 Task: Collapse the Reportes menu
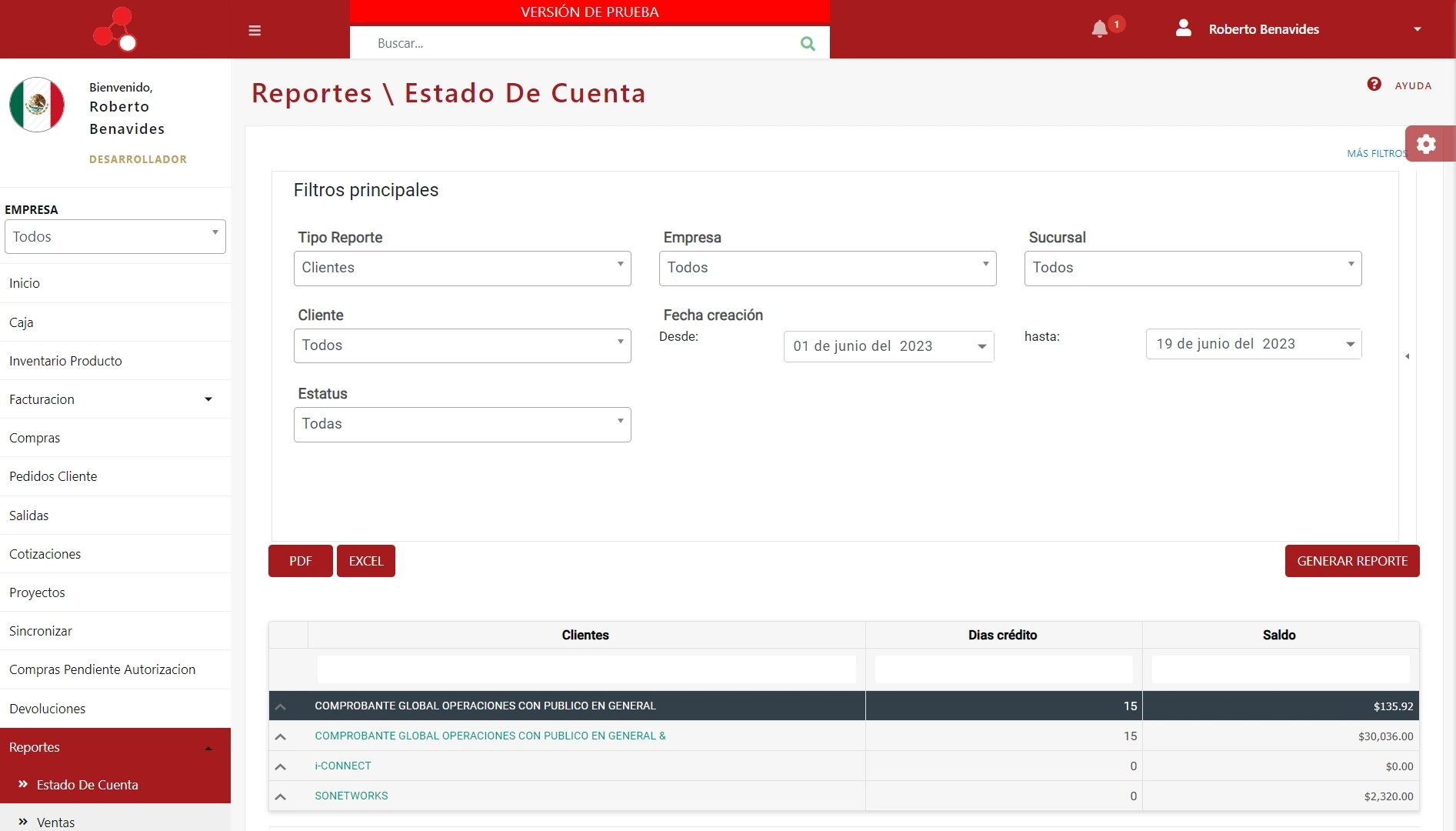coord(115,747)
